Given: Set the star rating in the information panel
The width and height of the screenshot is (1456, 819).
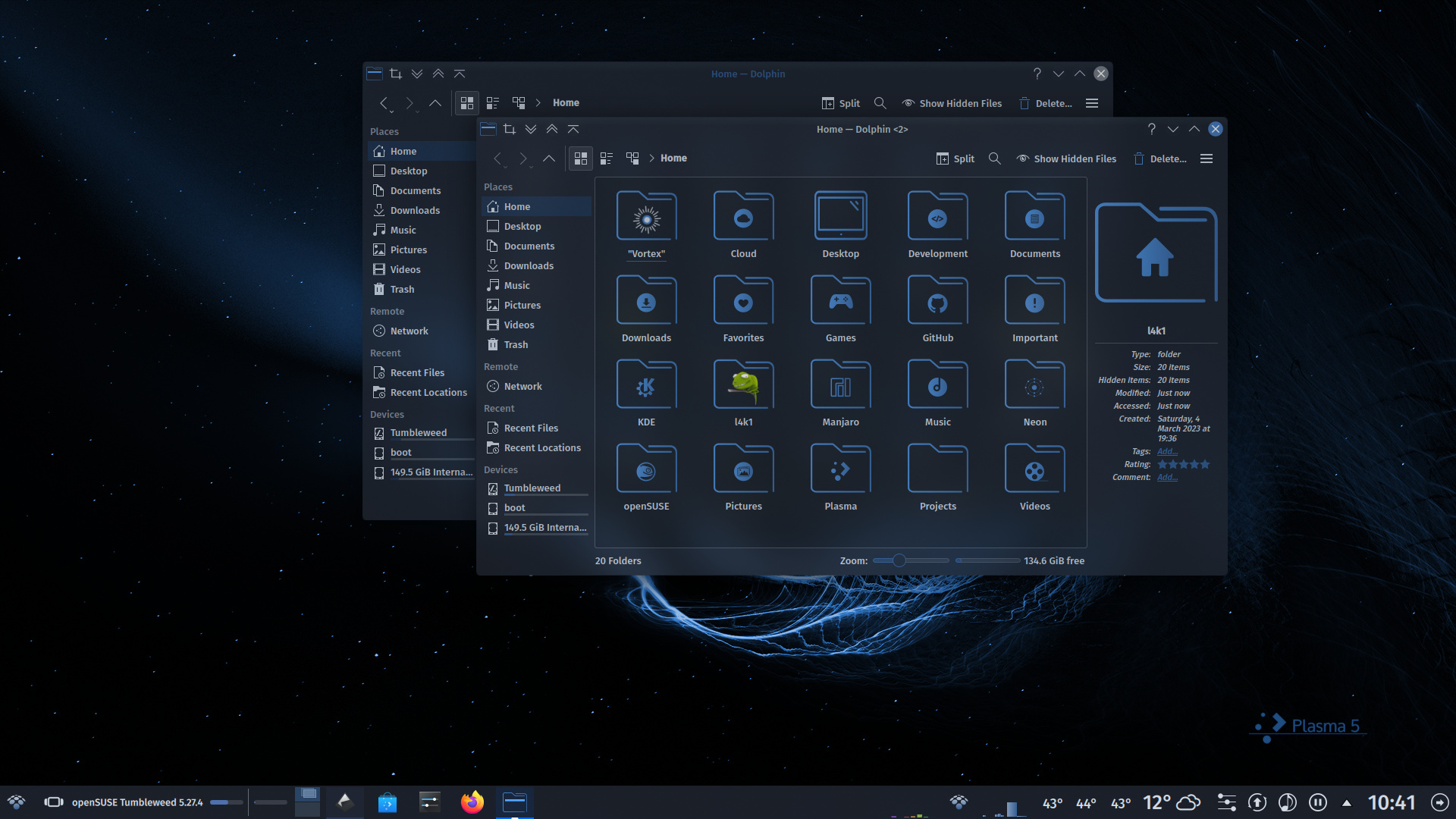Looking at the screenshot, I should coord(1184,464).
